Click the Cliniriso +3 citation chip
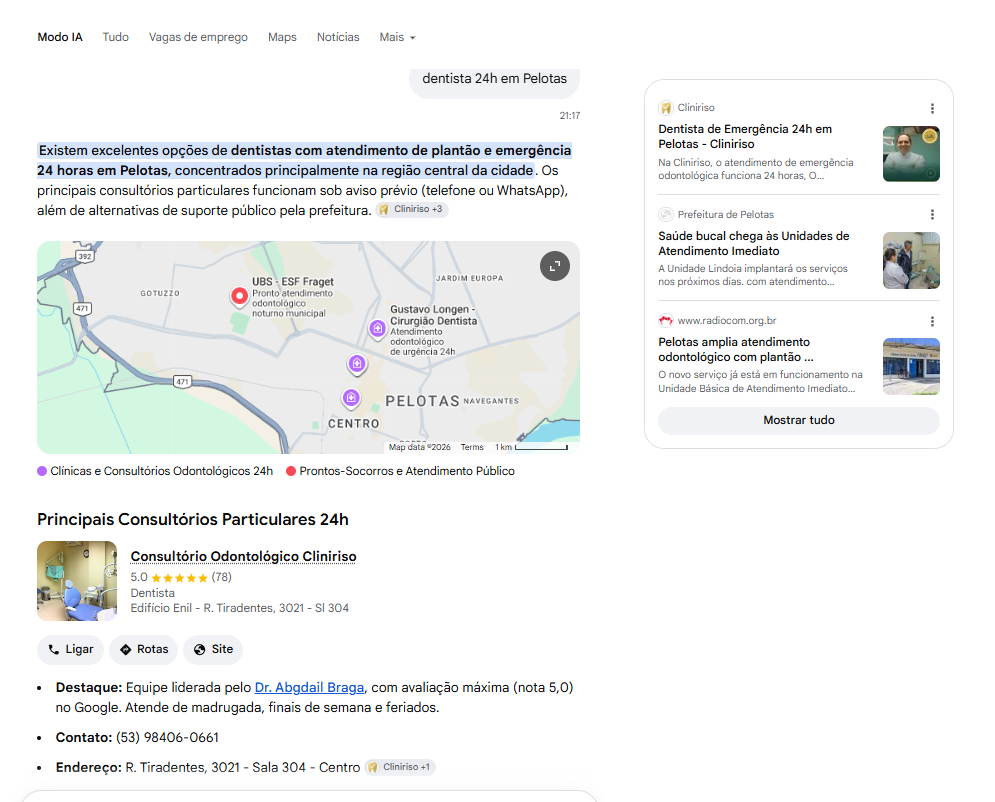This screenshot has width=995, height=802. pyautogui.click(x=412, y=209)
